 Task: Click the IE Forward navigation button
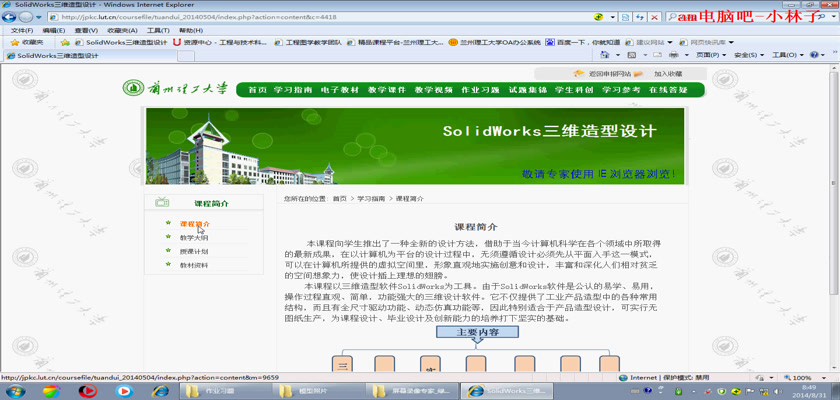[25, 17]
